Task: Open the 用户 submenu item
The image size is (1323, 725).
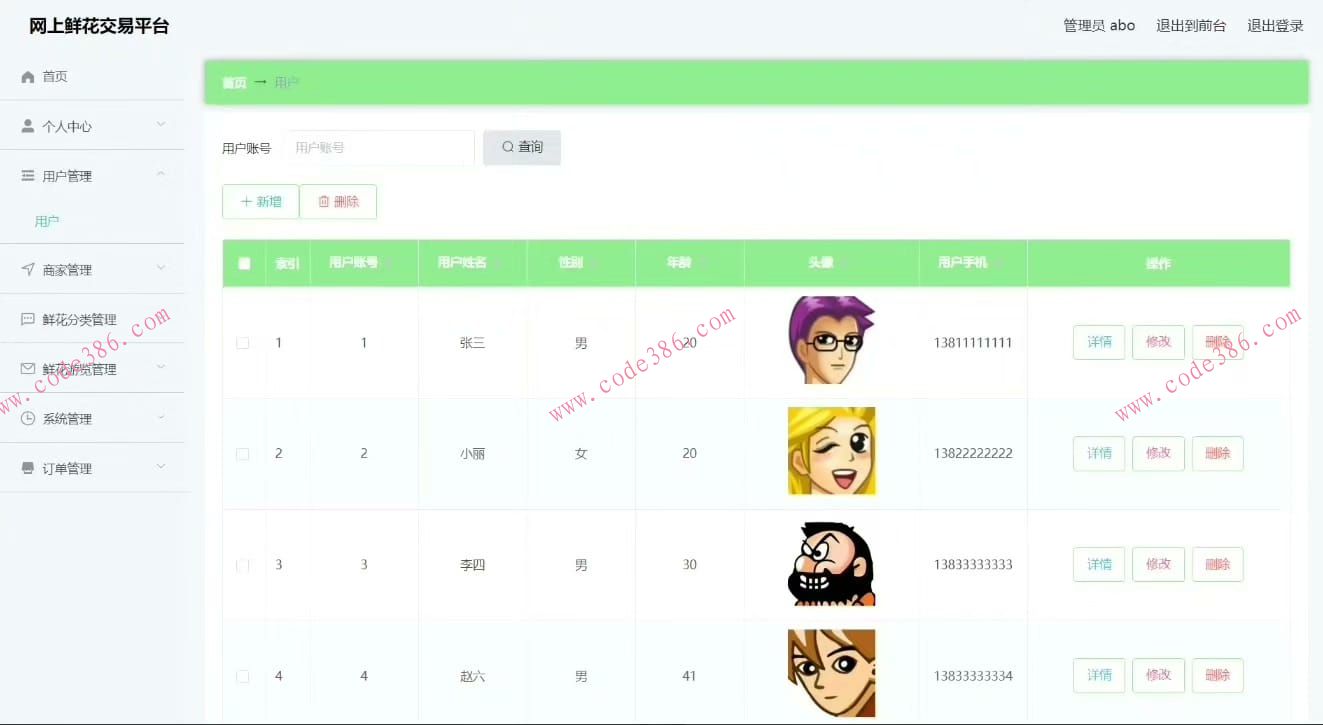Action: 47,222
